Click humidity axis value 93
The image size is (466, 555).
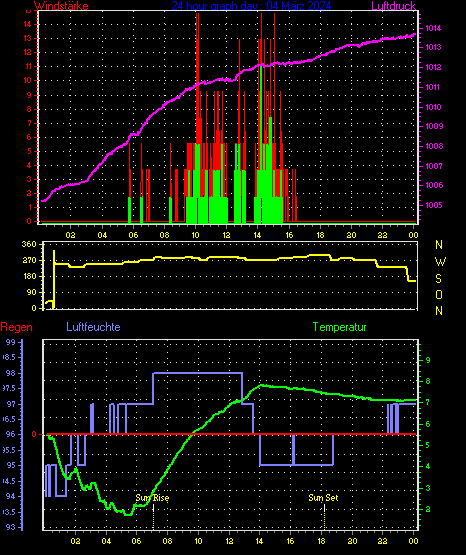11,527
